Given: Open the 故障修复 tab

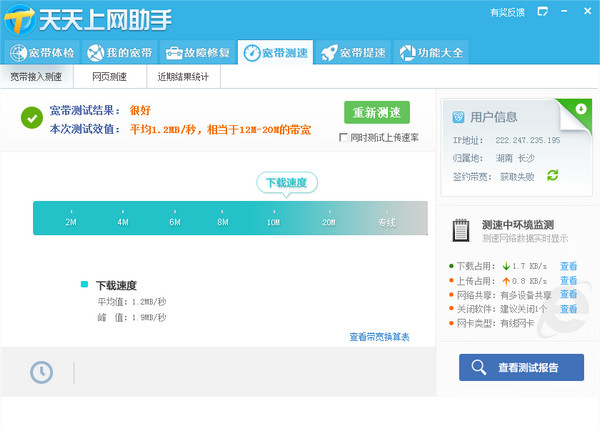Looking at the screenshot, I should point(197,52).
